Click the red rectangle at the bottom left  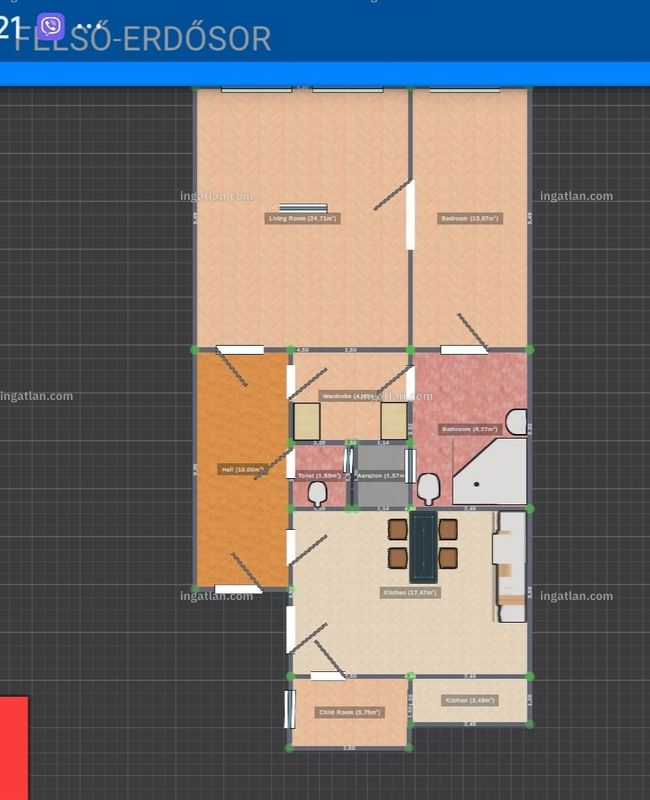pos(14,748)
